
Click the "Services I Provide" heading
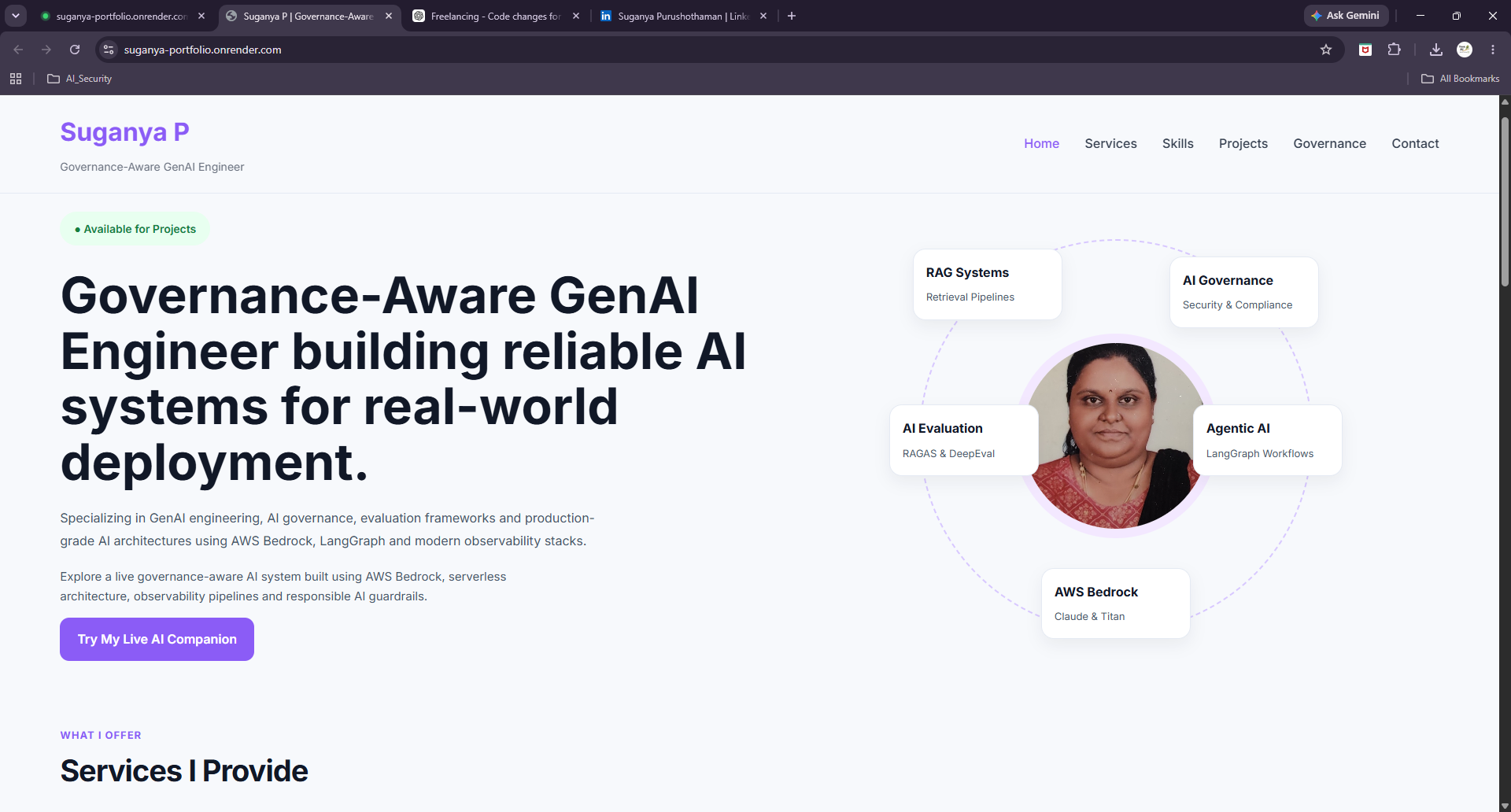click(x=184, y=771)
